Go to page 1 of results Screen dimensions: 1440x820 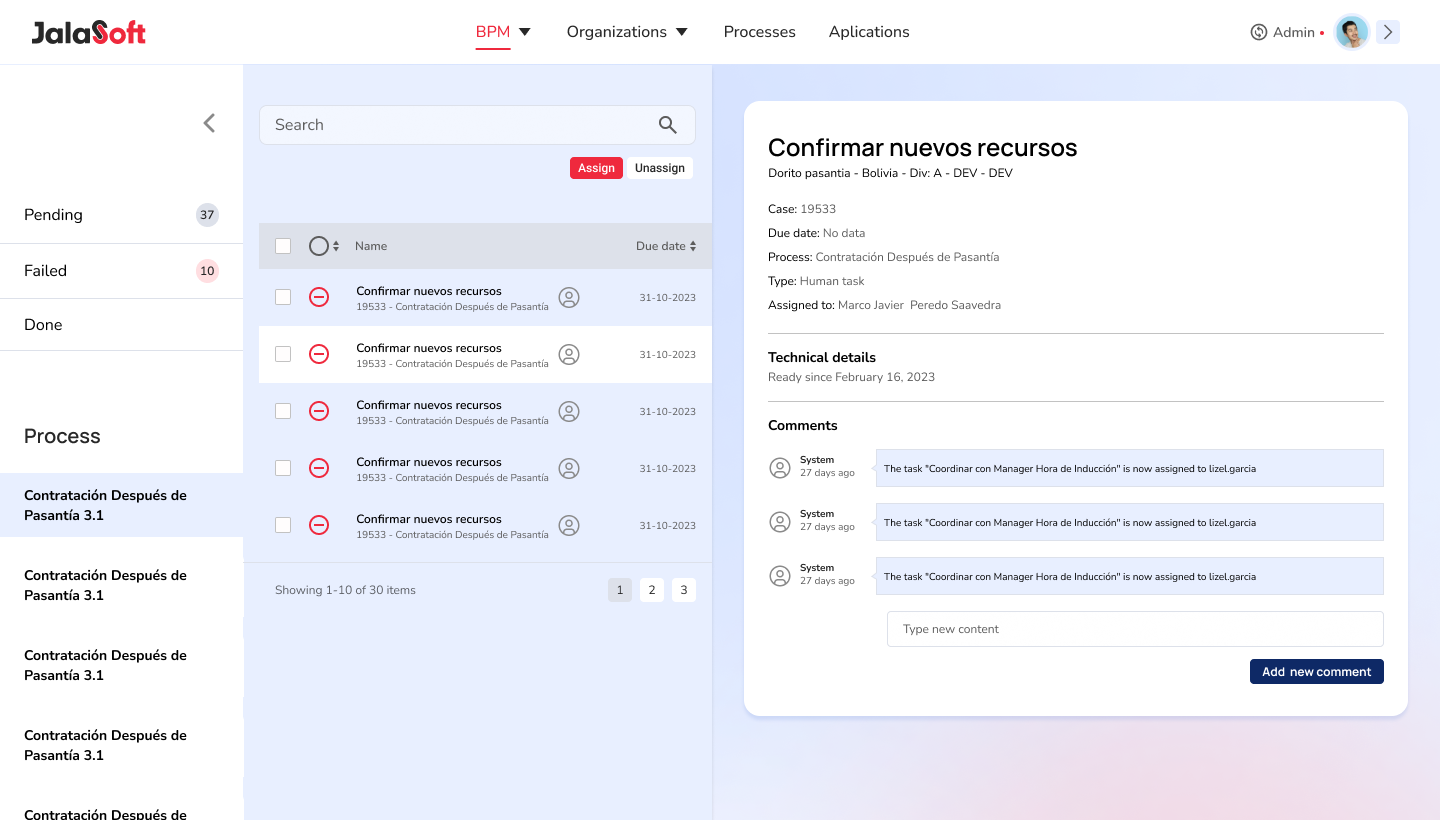tap(620, 590)
